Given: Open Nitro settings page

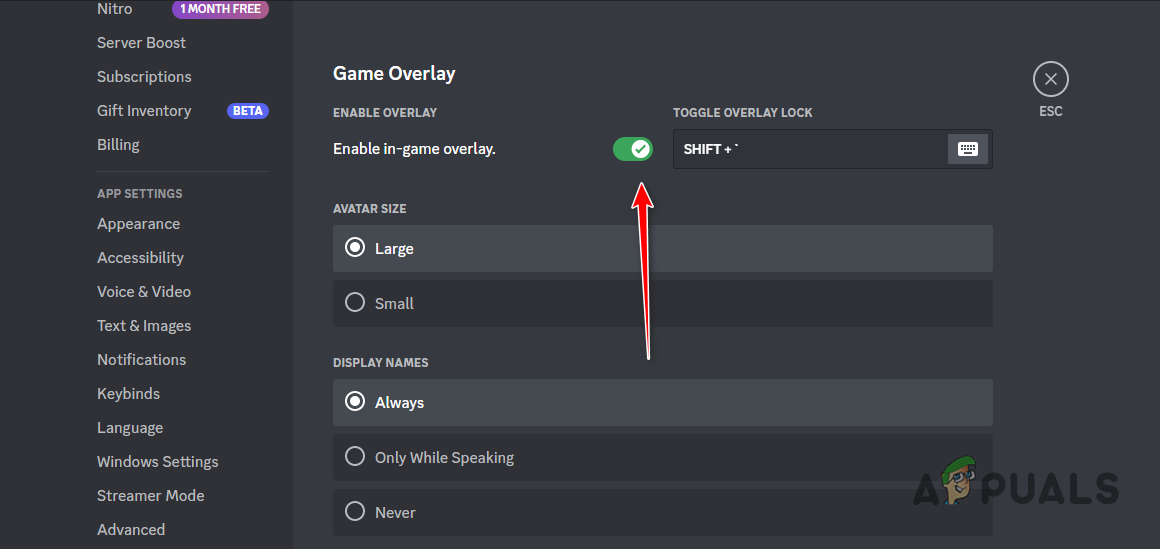Looking at the screenshot, I should [x=114, y=9].
